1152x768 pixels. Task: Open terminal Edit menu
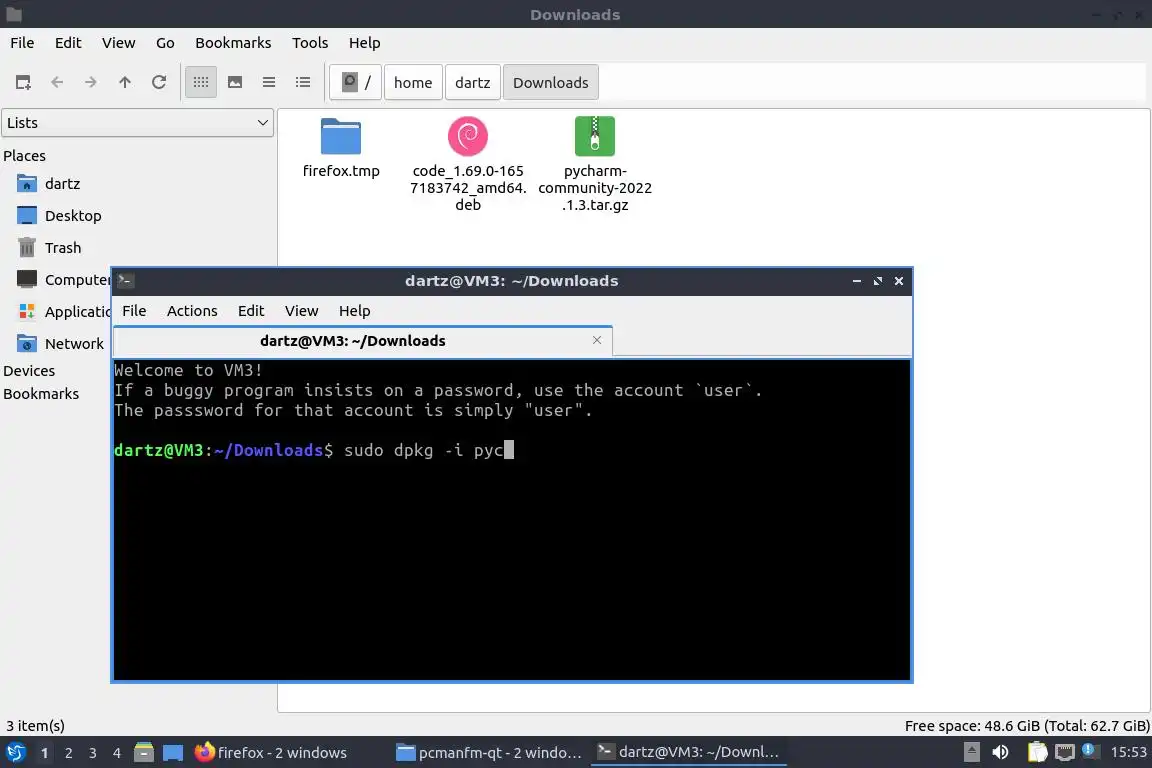pos(251,311)
